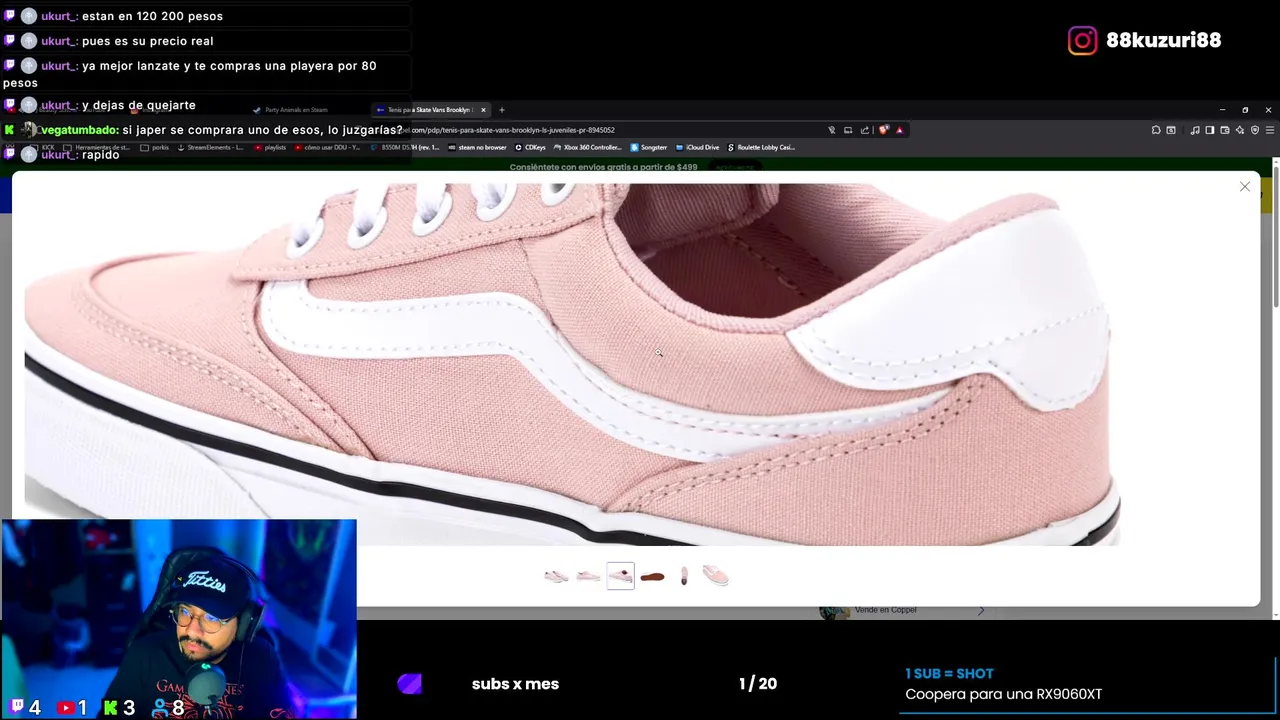This screenshot has width=1280, height=720.
Task: Click chat message 'pues es su precio real'
Action: [147, 41]
